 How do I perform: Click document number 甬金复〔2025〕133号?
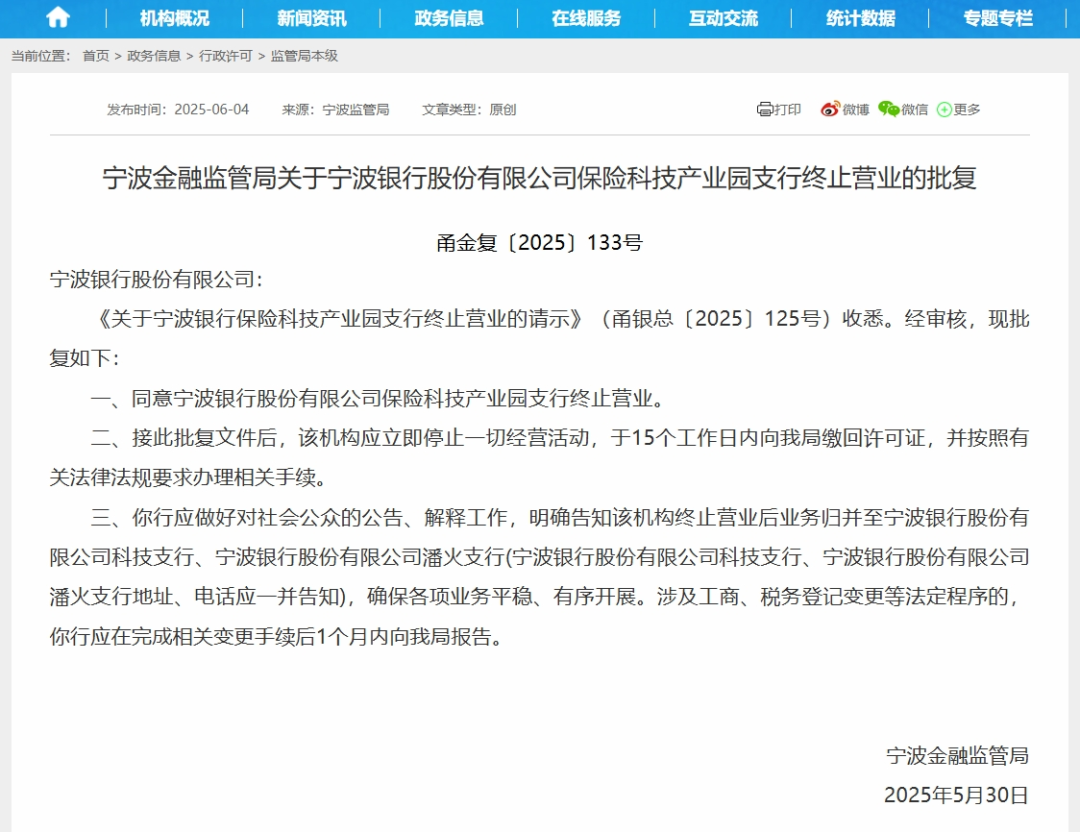click(539, 242)
